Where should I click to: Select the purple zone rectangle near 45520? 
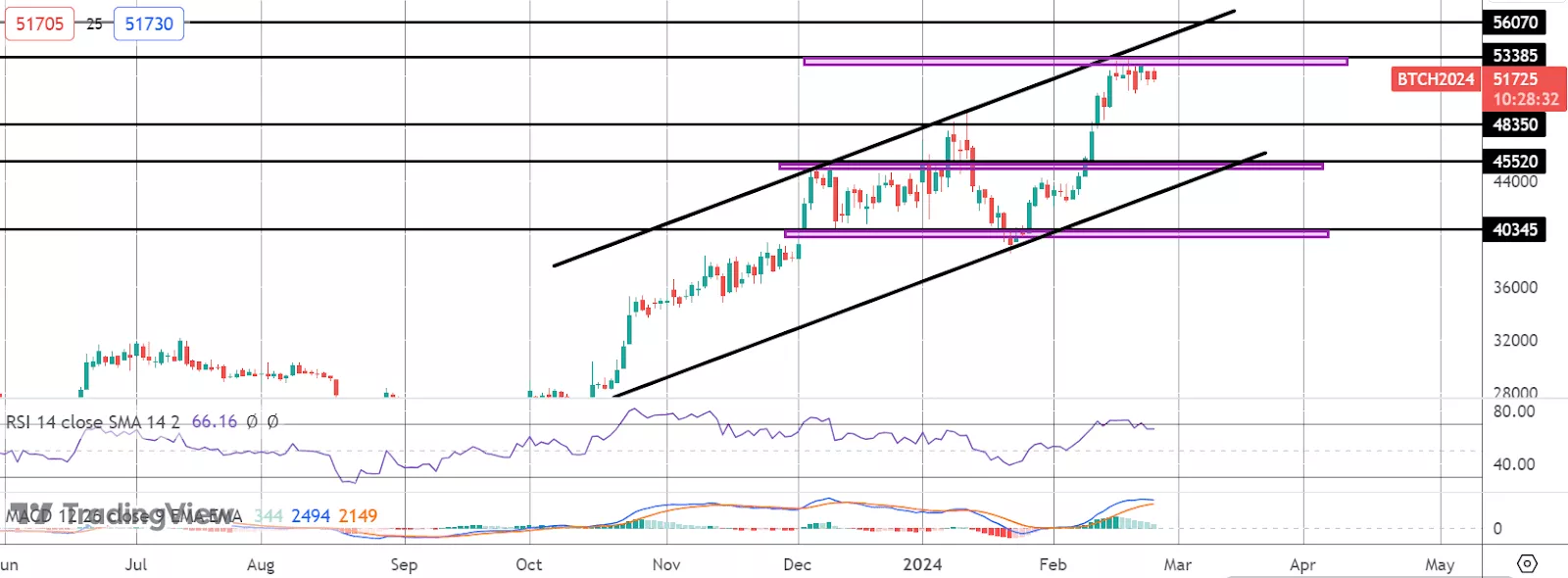click(1050, 167)
